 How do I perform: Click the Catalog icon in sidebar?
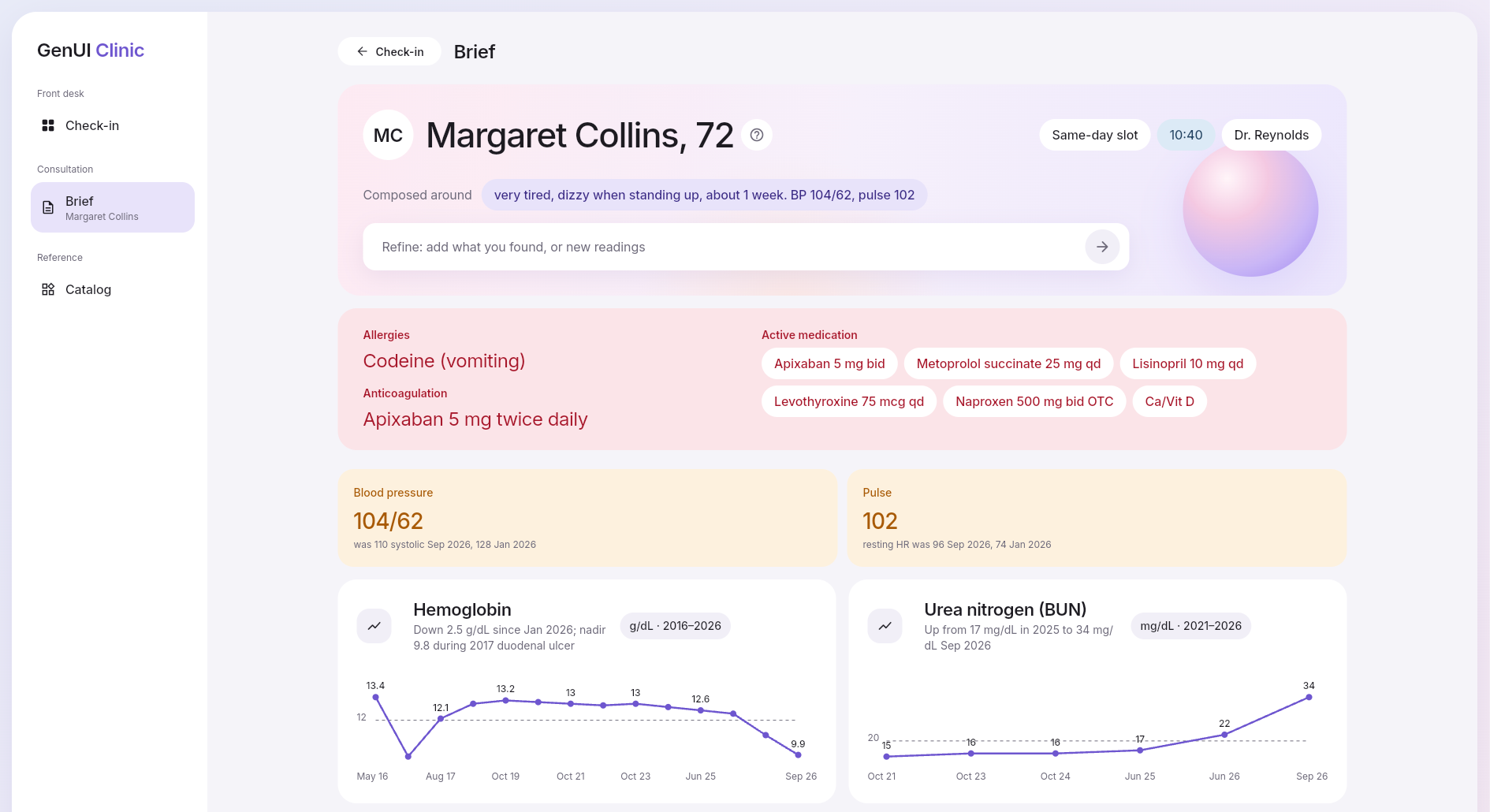coord(48,289)
